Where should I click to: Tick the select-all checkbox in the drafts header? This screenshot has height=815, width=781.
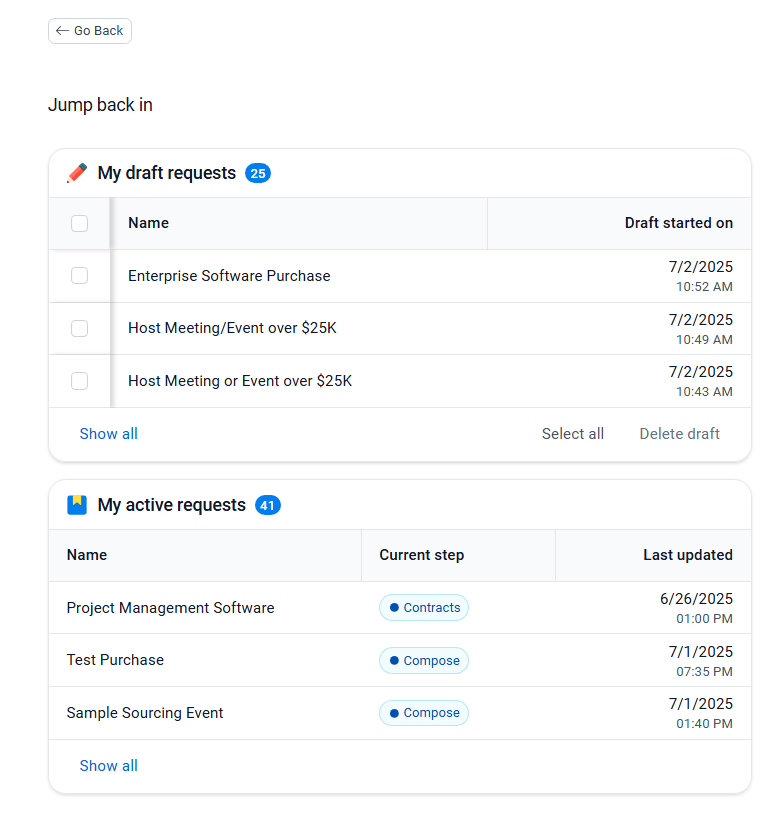click(80, 223)
